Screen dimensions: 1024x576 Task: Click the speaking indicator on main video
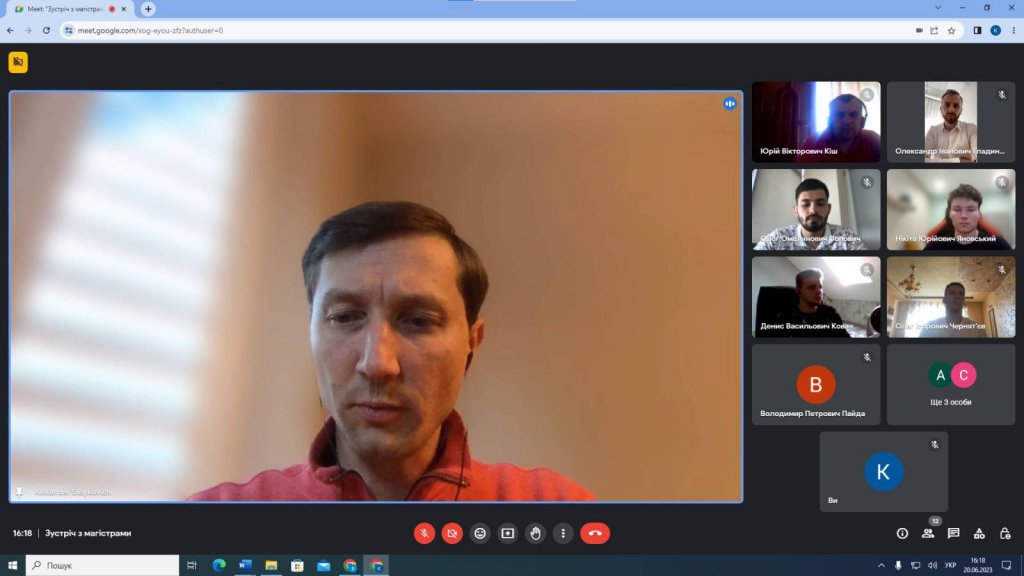pos(729,104)
